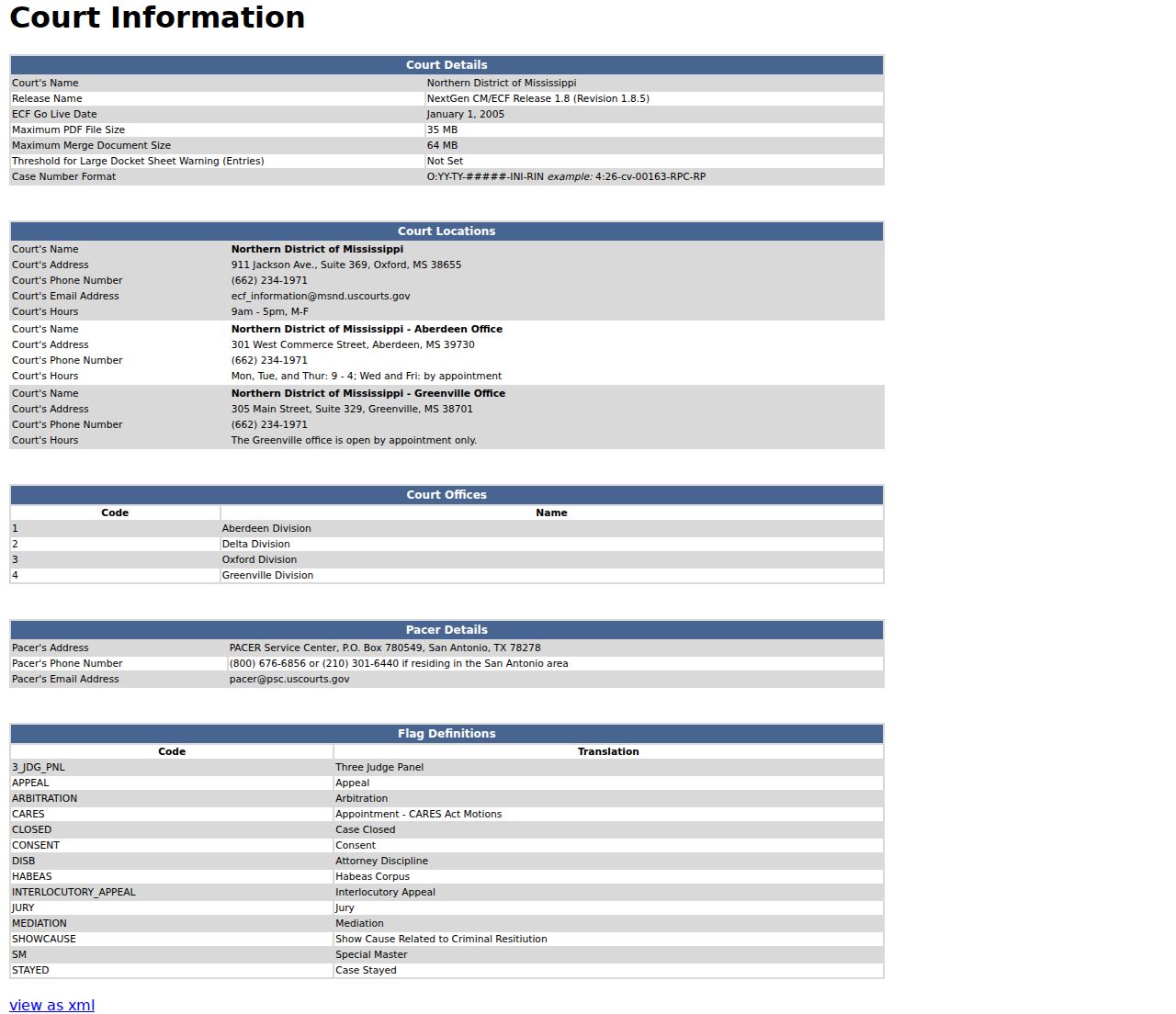Select the "Court Details" table header
The height and width of the screenshot is (1014, 1176).
tap(447, 65)
